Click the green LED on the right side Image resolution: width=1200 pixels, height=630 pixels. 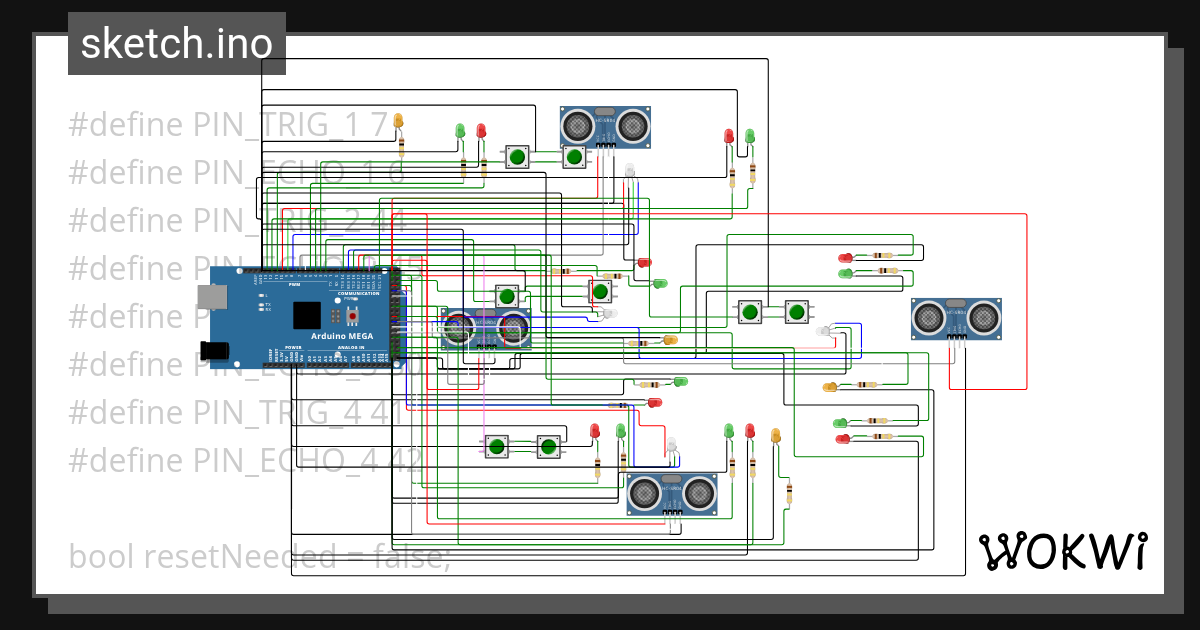click(x=845, y=273)
